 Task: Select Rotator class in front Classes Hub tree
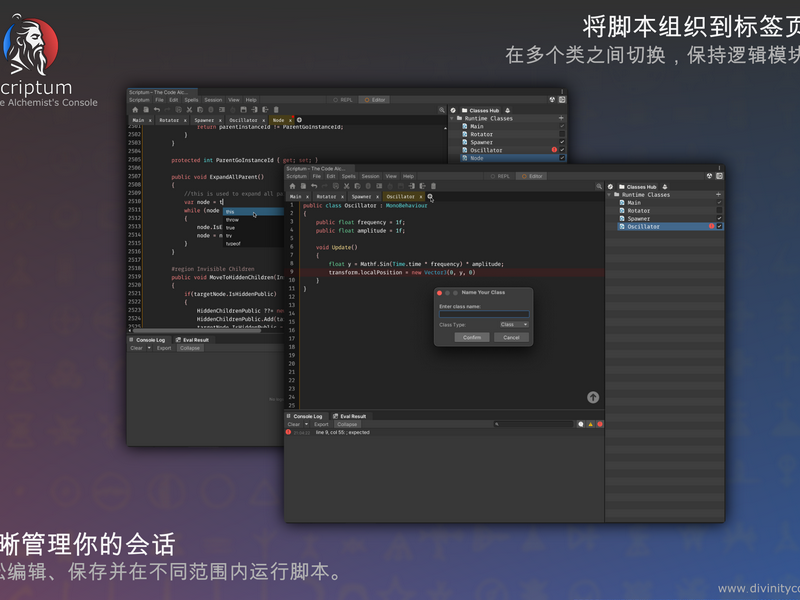click(x=639, y=211)
